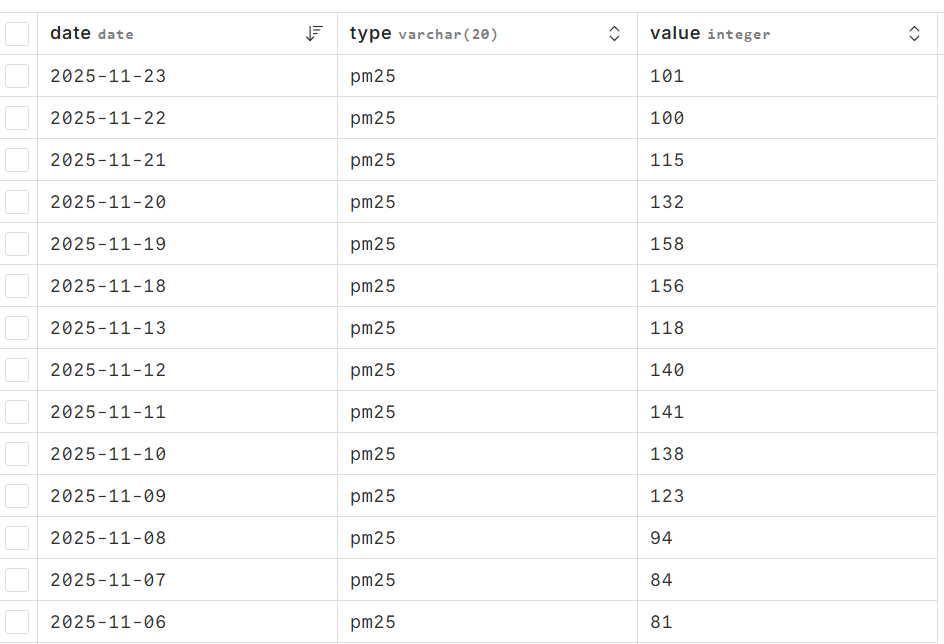Click the date column header label
944x644 pixels.
click(70, 34)
